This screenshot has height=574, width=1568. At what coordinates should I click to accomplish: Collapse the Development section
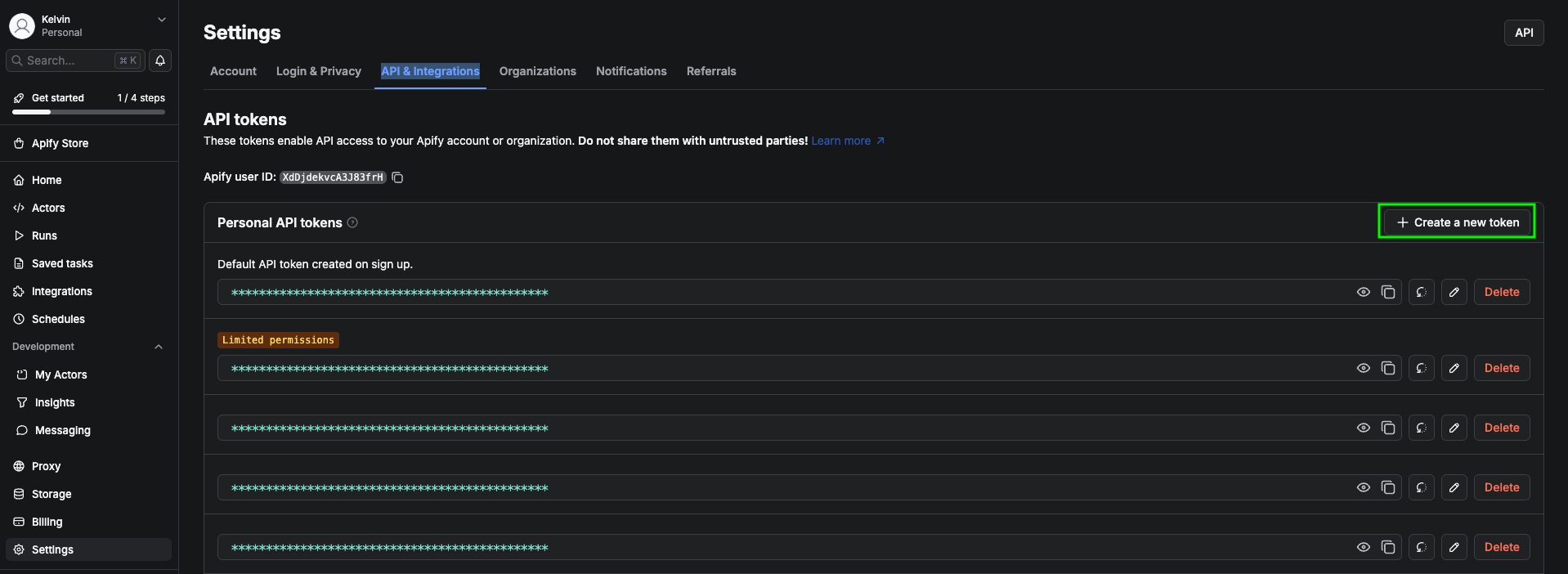click(x=159, y=347)
